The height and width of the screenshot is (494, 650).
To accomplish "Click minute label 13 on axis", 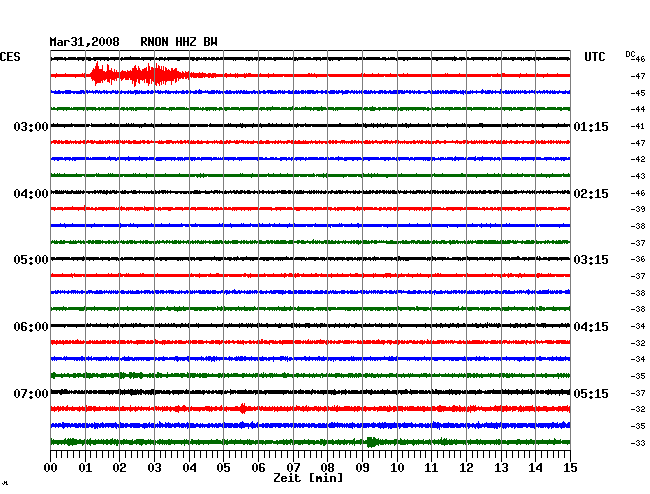I will [501, 468].
